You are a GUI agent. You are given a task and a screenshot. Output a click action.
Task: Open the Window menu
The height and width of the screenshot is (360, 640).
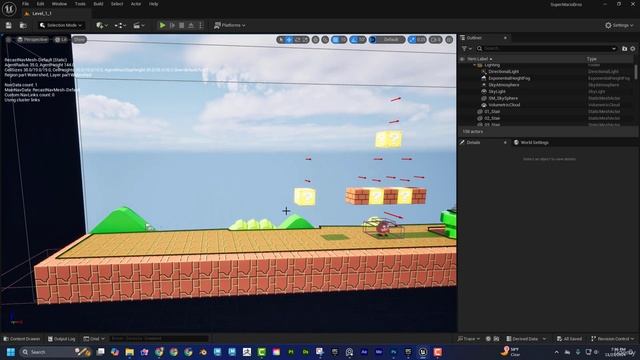[59, 4]
